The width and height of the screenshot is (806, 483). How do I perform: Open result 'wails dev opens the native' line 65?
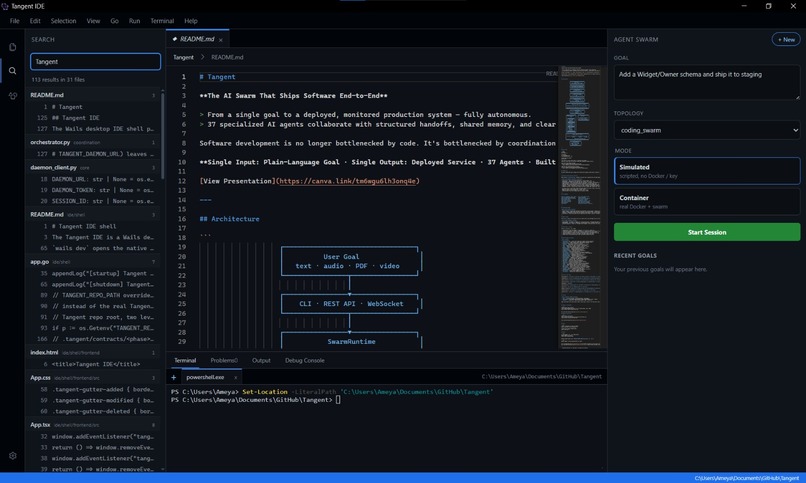(x=93, y=248)
